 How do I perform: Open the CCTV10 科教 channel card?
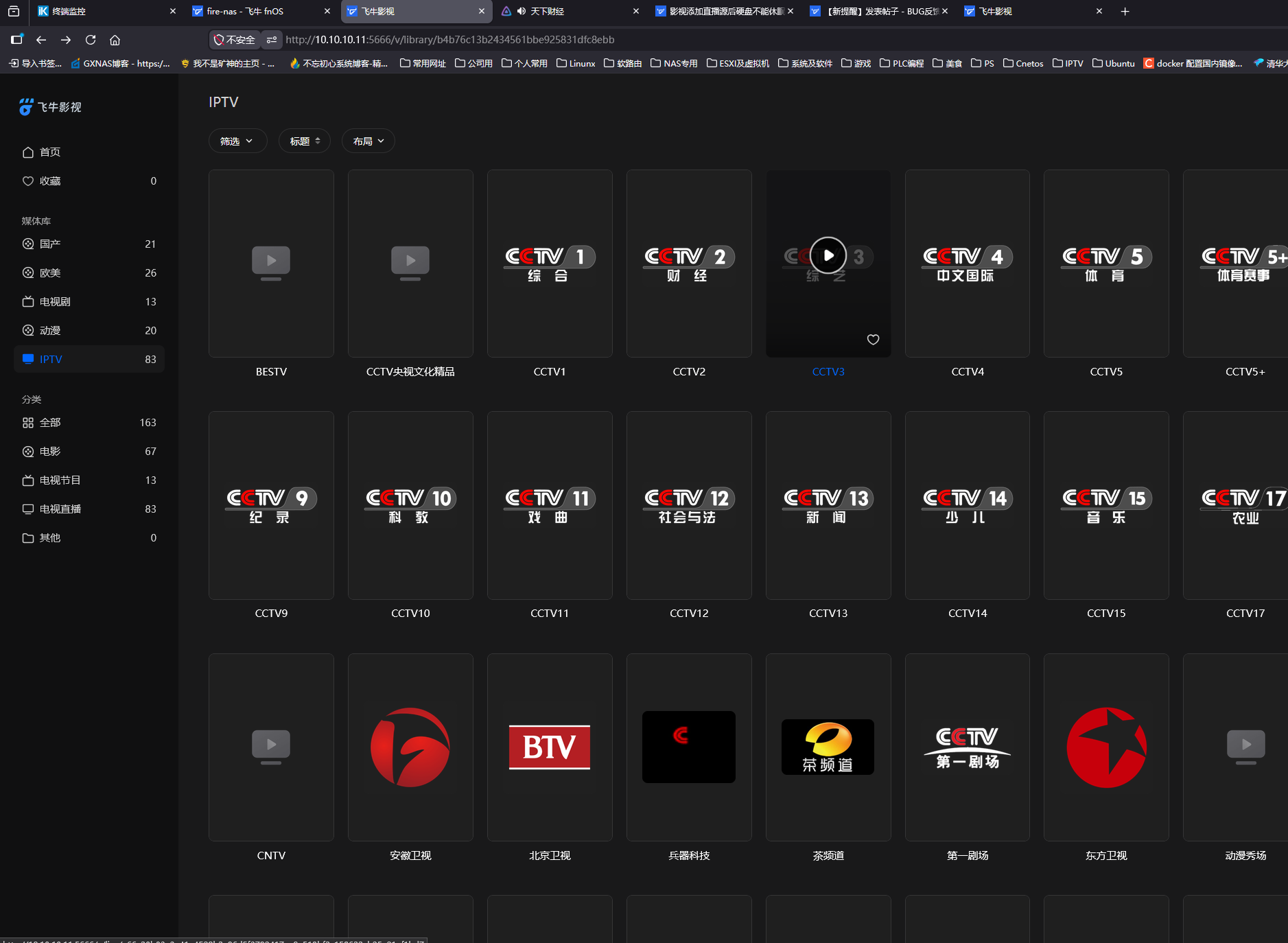point(410,506)
